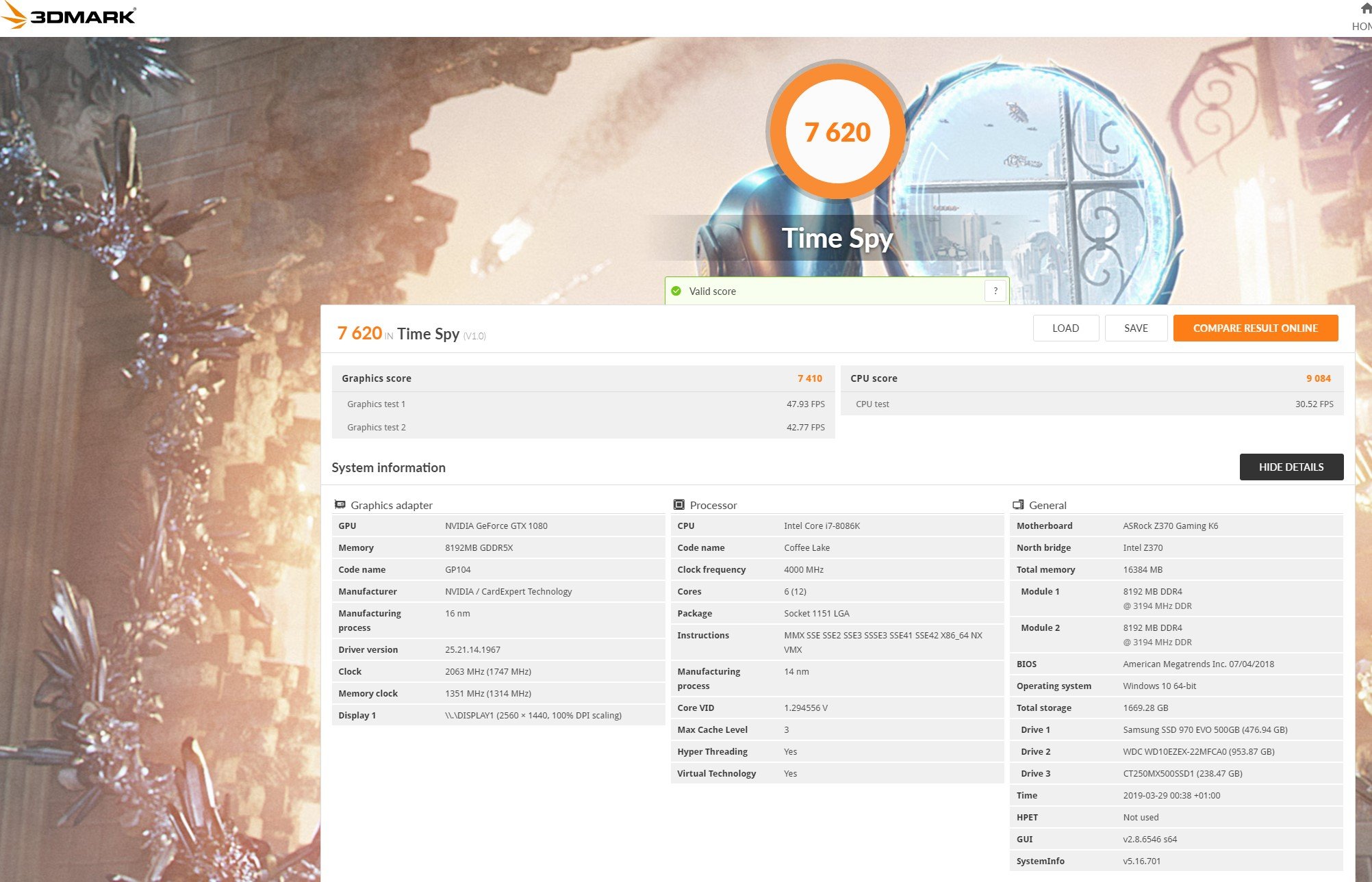Click the CPU test result row
1372x882 pixels.
(1091, 404)
